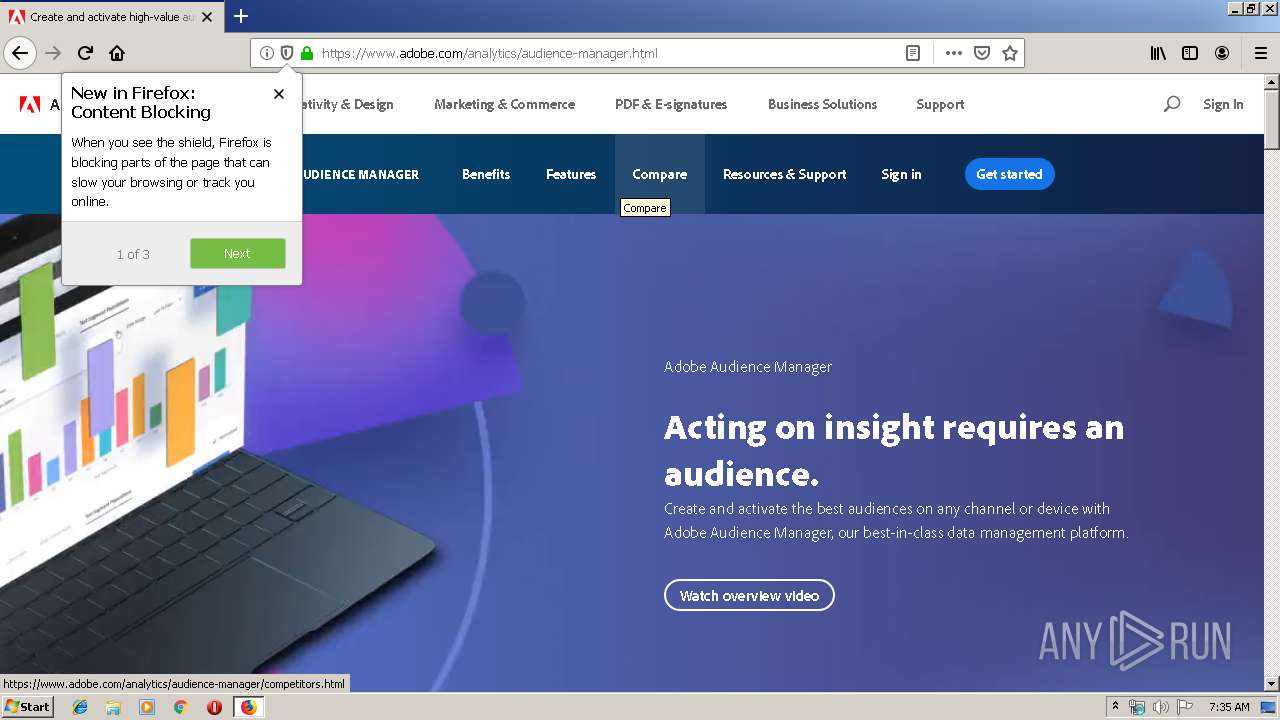This screenshot has width=1280, height=720.
Task: Bookmark this page with the star
Action: tap(1010, 53)
